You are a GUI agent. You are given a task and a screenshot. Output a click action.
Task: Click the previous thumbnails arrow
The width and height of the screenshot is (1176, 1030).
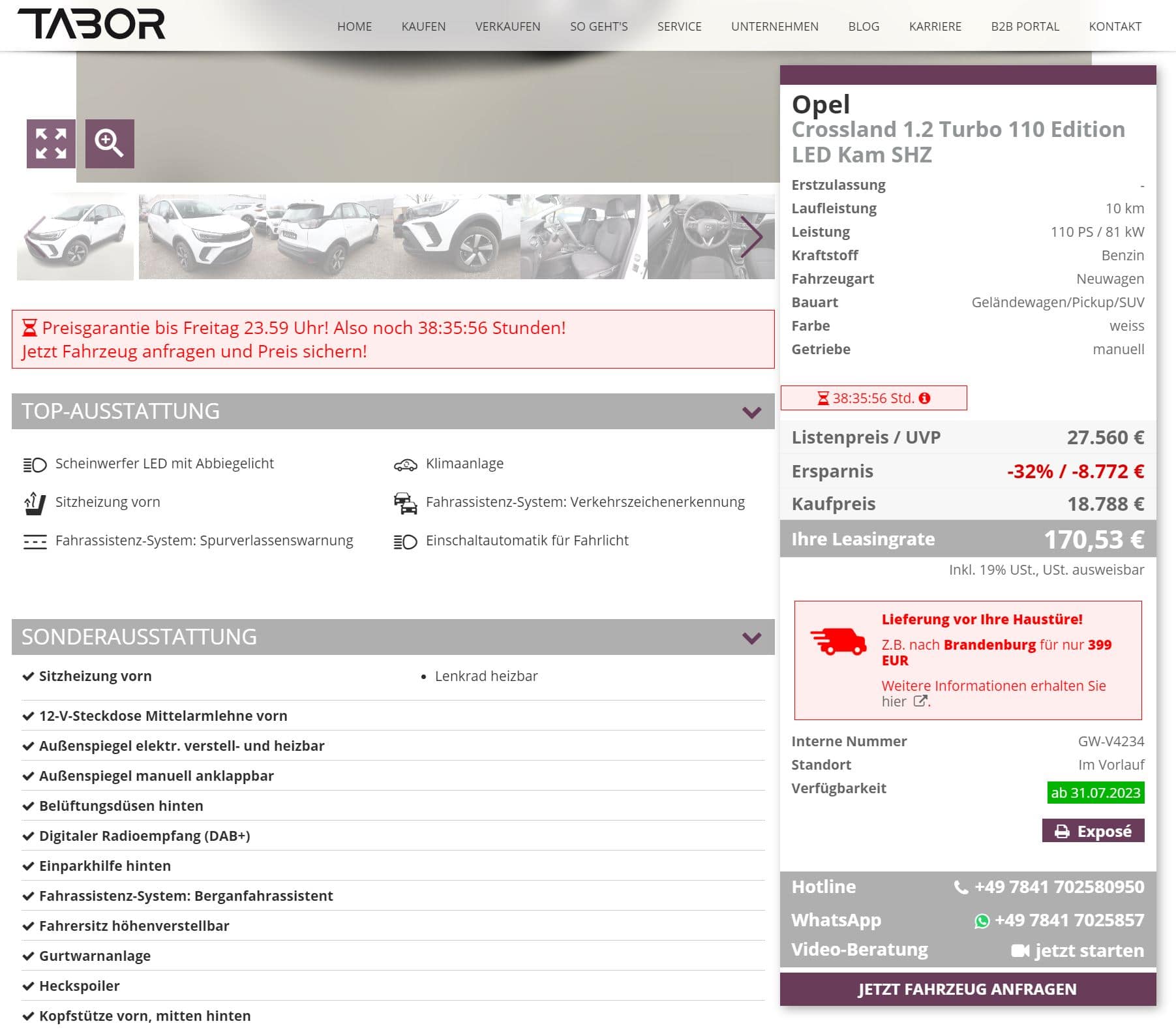(34, 237)
